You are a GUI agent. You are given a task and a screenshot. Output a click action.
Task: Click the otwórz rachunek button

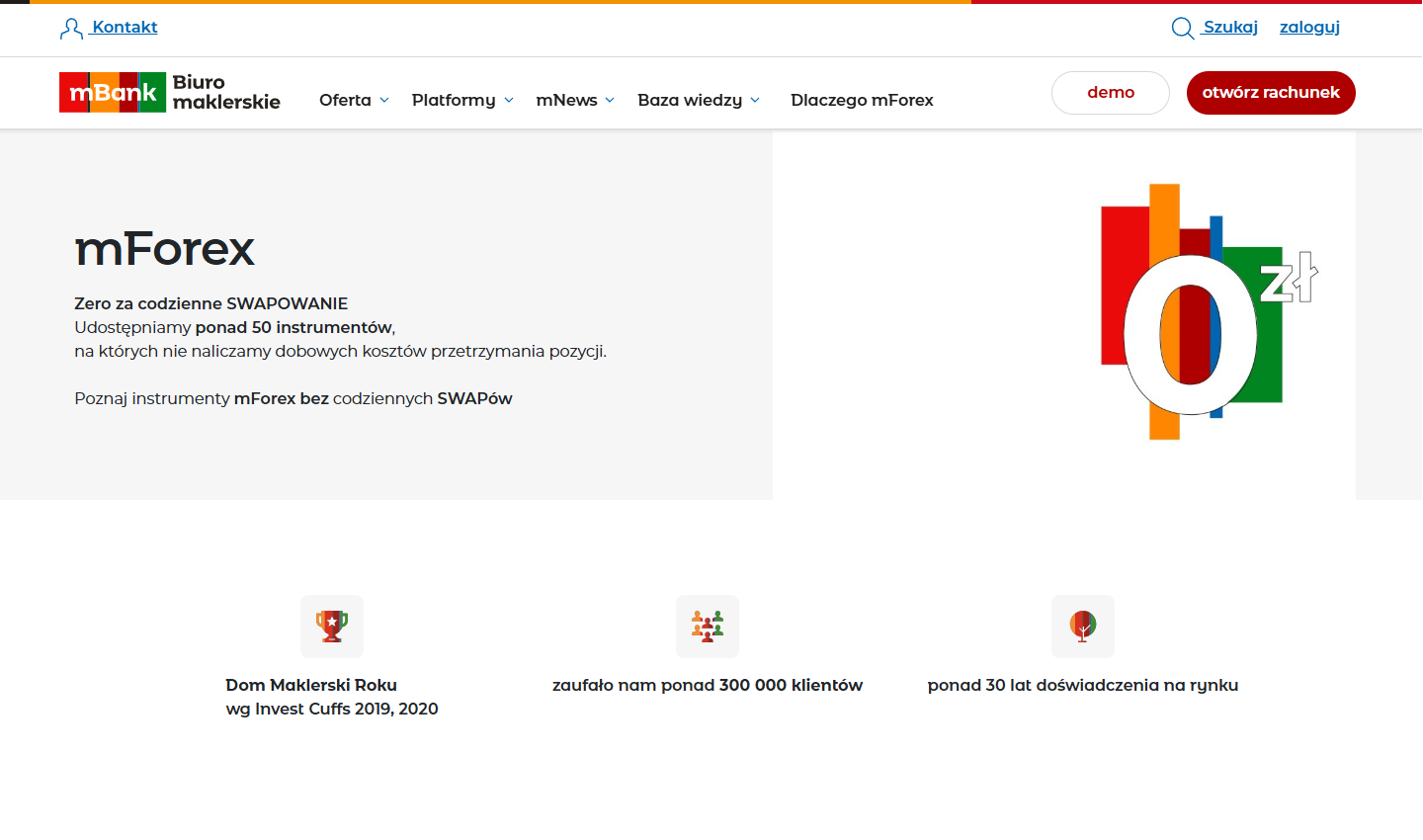point(1271,93)
